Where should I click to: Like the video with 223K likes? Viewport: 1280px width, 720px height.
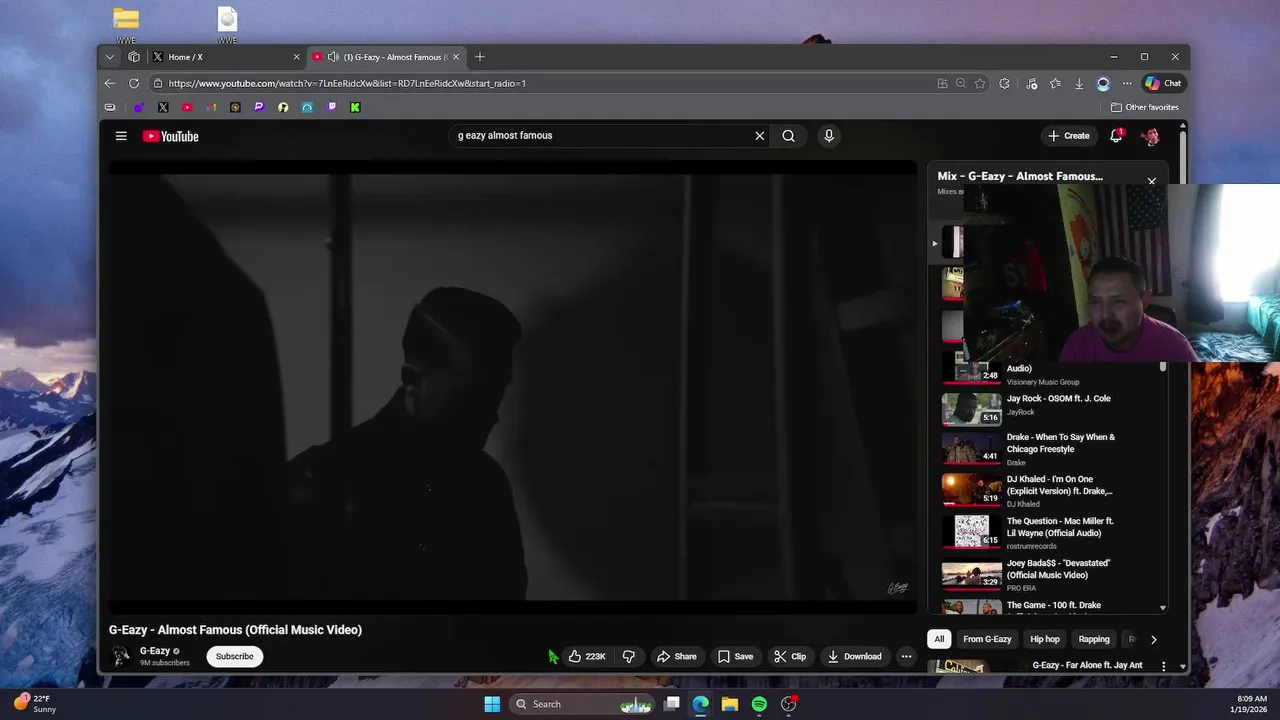tap(587, 657)
